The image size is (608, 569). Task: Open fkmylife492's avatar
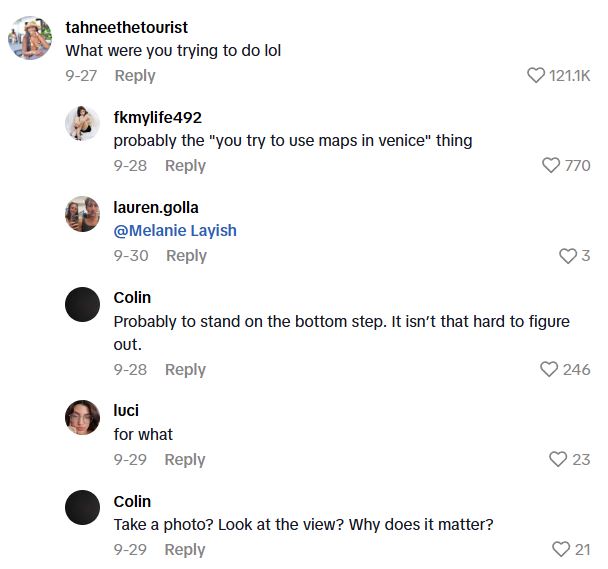(x=82, y=124)
